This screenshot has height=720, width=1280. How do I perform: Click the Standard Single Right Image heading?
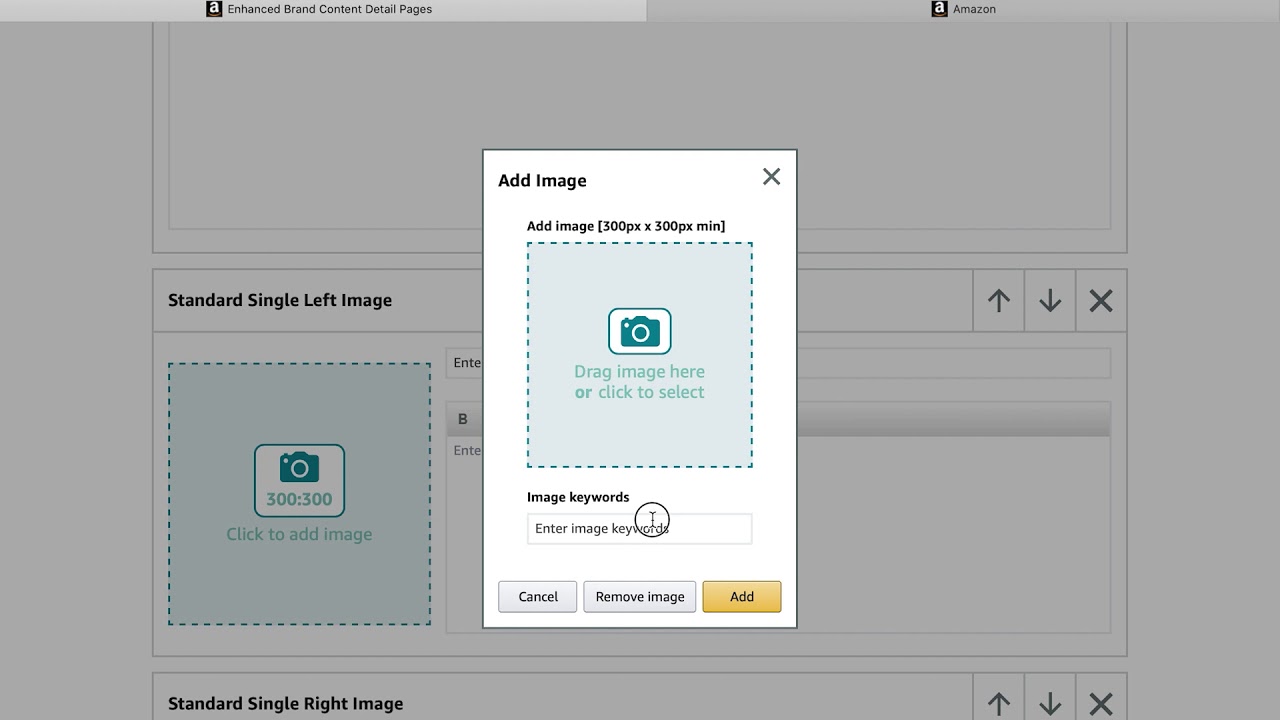[285, 704]
